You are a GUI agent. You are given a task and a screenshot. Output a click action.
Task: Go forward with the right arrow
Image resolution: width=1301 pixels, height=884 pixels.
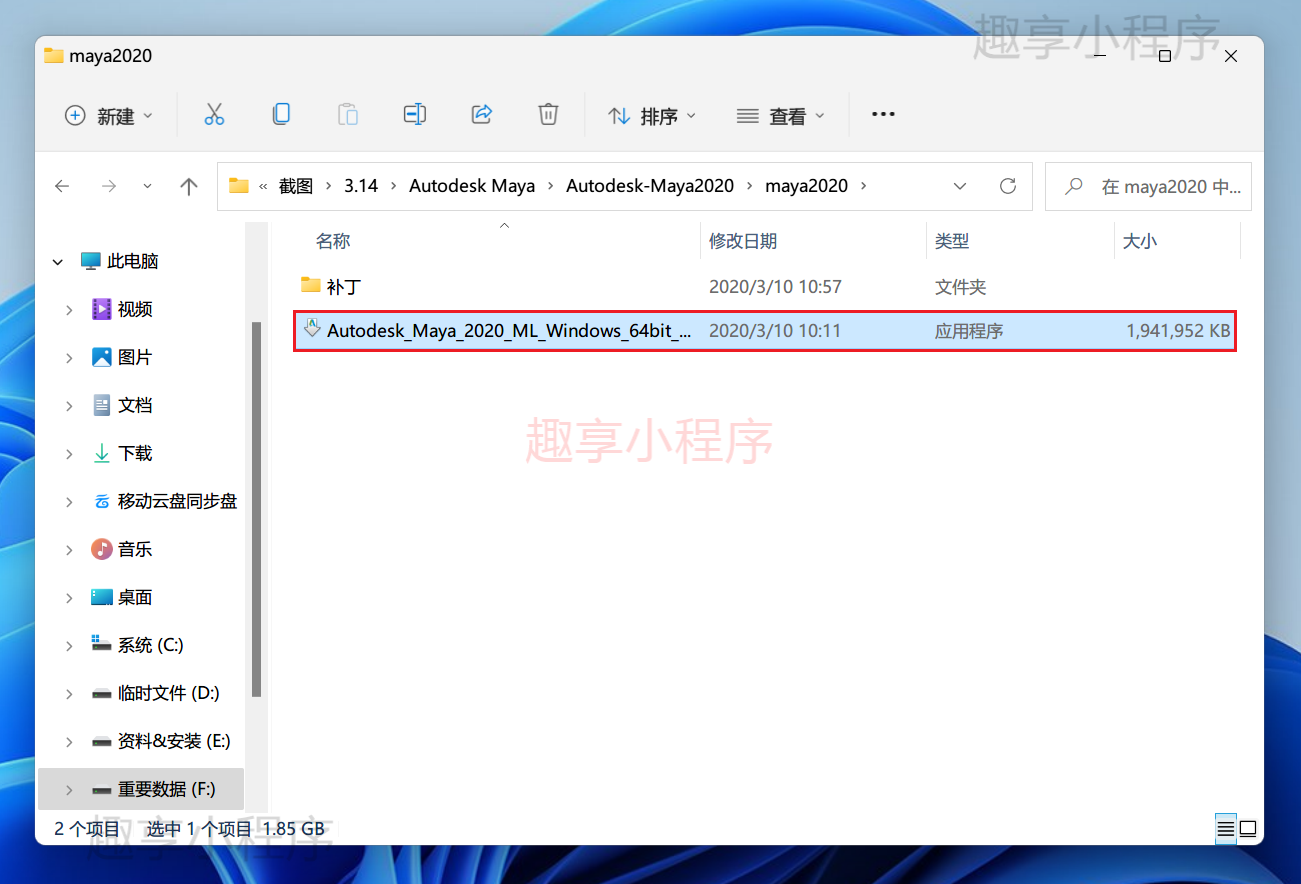[x=109, y=186]
